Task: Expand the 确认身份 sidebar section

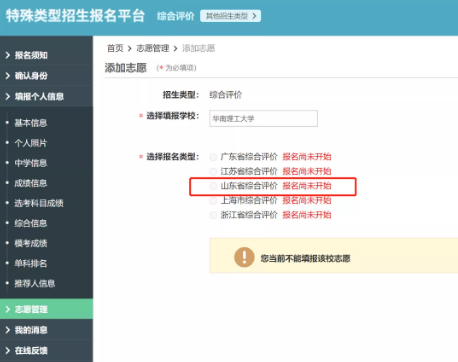Action: coord(46,76)
